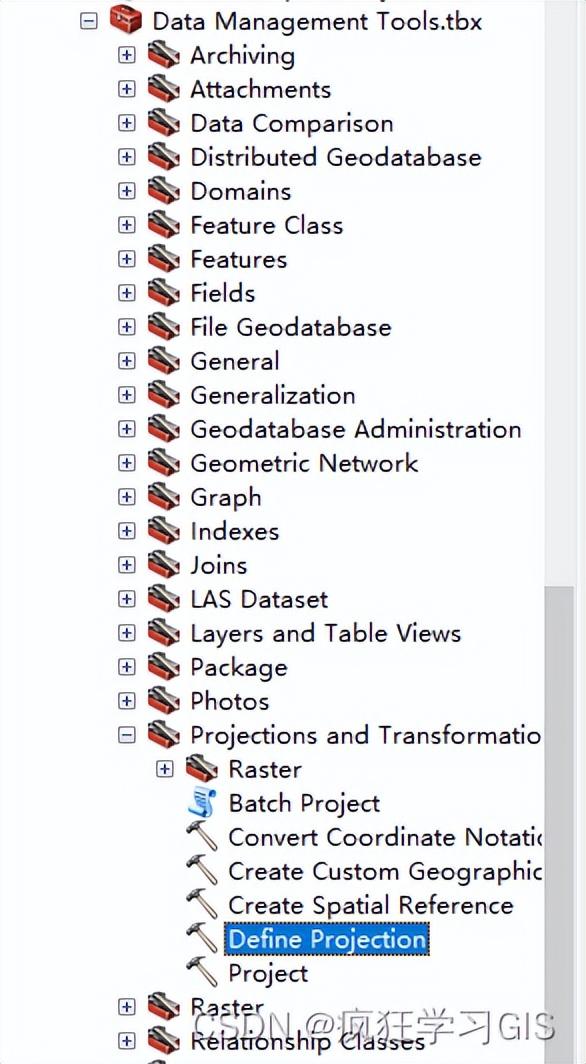Screen dimensions: 586x1064
Task: Expand the Geodatabase Administration toolset
Action: pyautogui.click(x=126, y=429)
